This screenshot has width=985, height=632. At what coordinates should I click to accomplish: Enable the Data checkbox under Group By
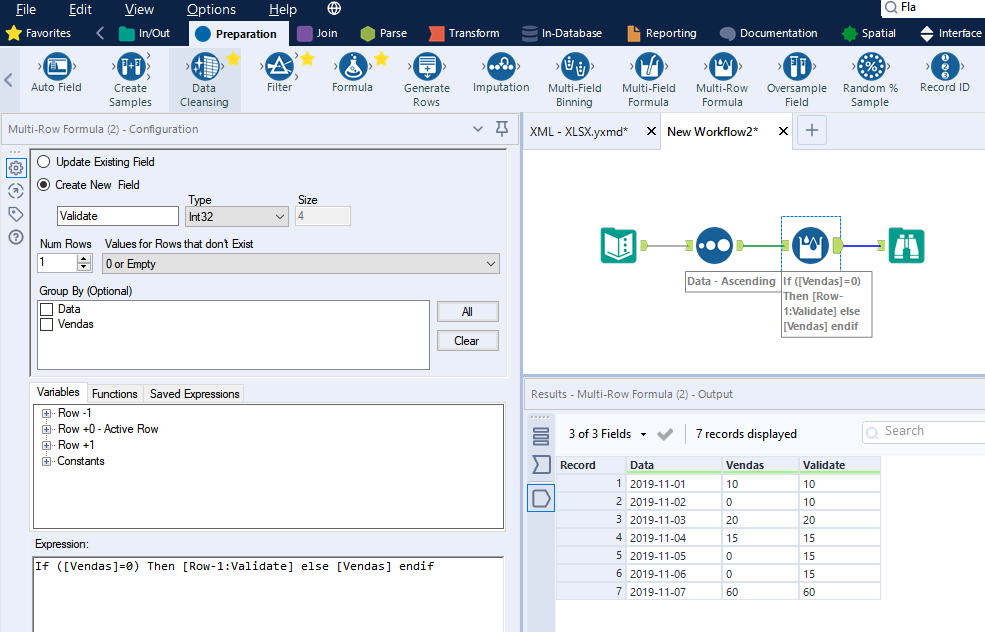(x=45, y=309)
